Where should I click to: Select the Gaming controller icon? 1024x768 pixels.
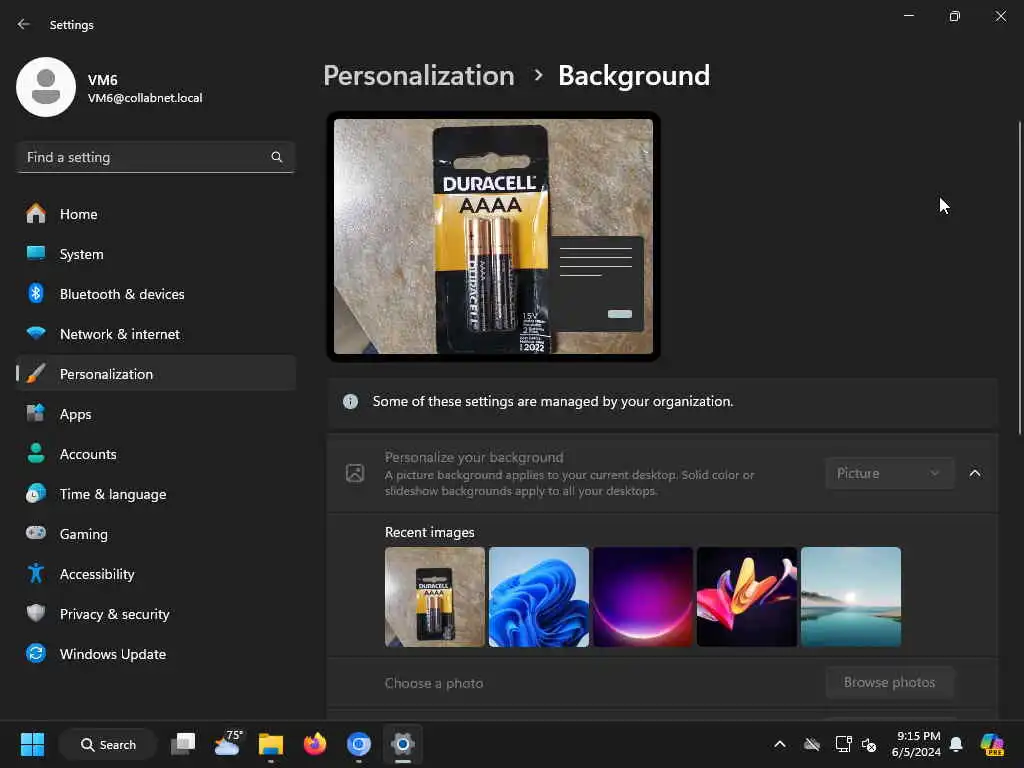36,533
